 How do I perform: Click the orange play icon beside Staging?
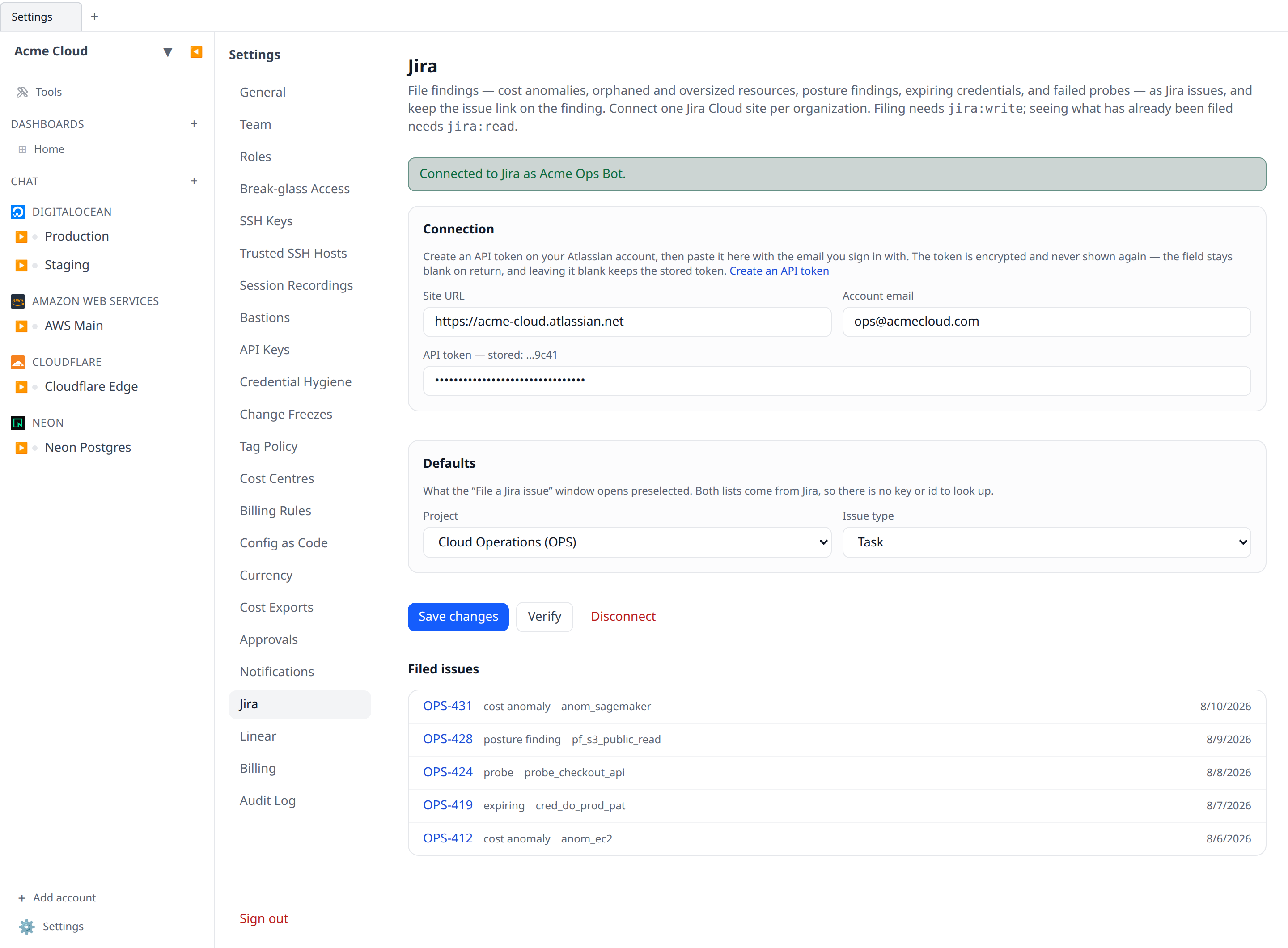coord(21,265)
